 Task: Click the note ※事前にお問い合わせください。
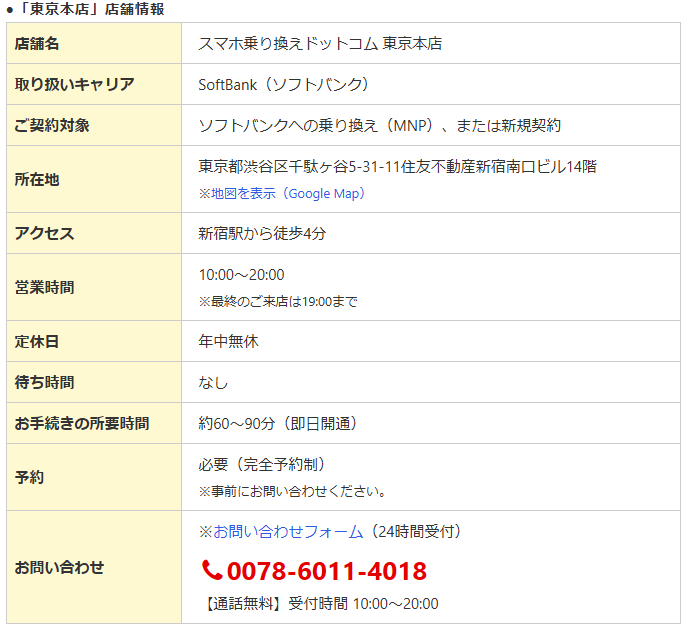292,491
